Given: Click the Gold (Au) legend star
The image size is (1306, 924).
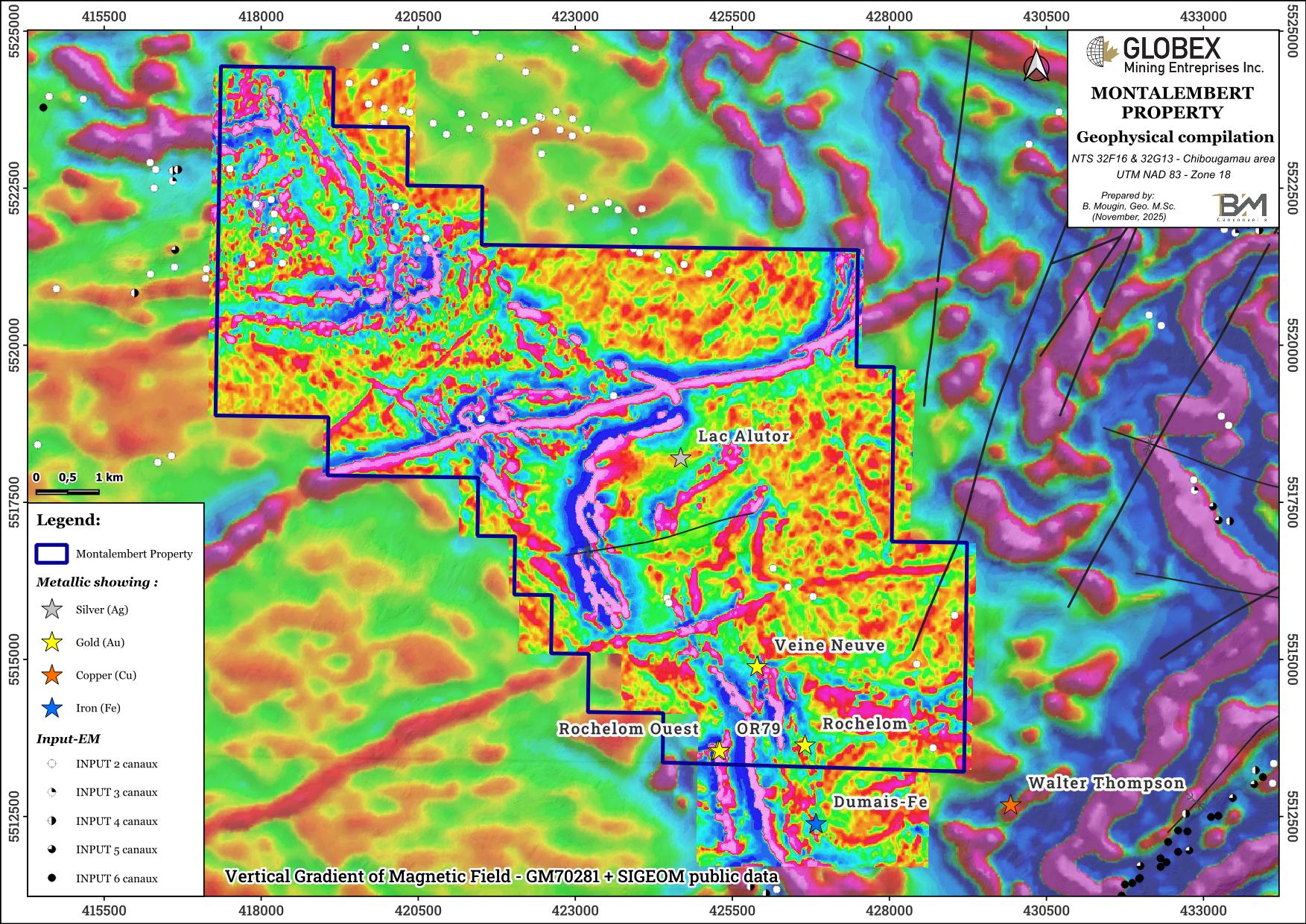Looking at the screenshot, I should tap(51, 642).
